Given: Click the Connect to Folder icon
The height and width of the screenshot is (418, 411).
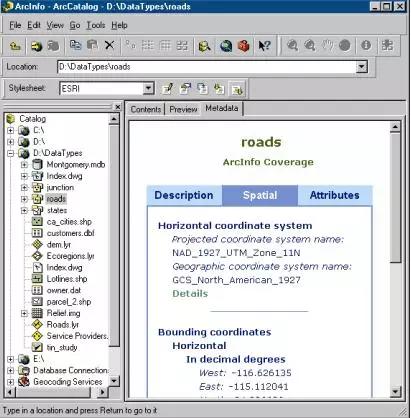Looking at the screenshot, I should [36, 46].
